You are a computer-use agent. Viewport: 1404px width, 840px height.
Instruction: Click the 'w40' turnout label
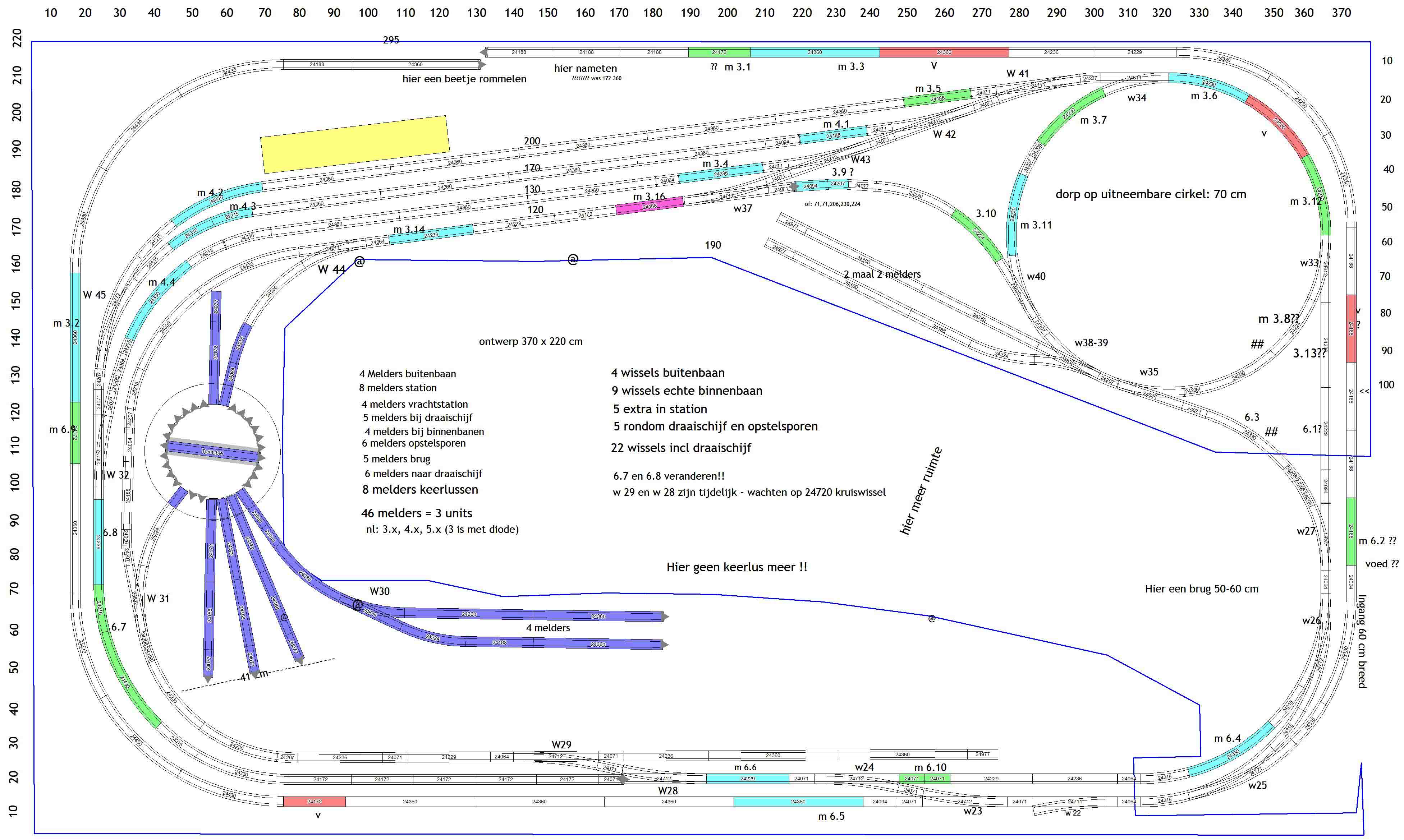[1036, 276]
